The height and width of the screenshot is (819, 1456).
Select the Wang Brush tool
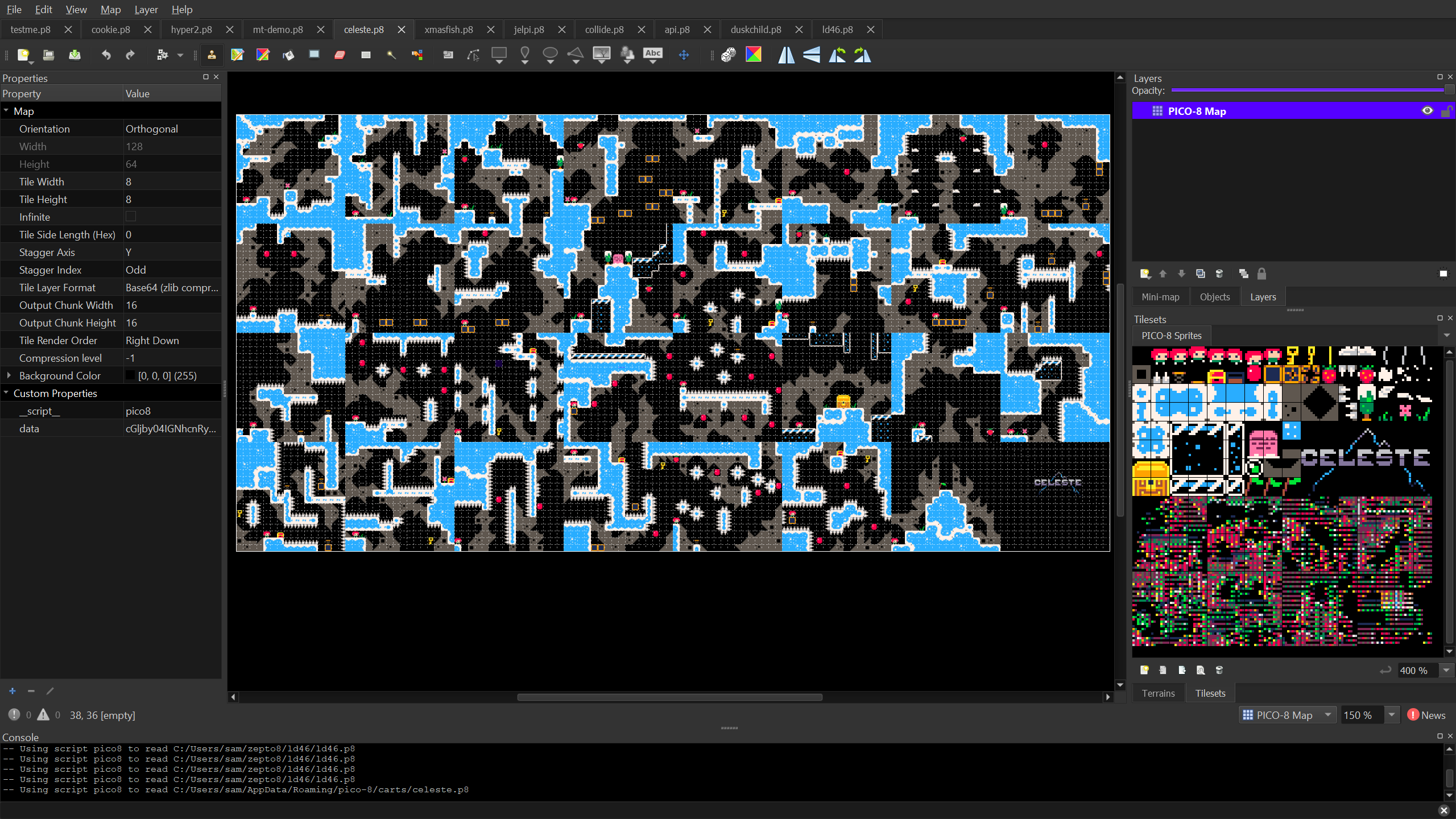pos(263,55)
